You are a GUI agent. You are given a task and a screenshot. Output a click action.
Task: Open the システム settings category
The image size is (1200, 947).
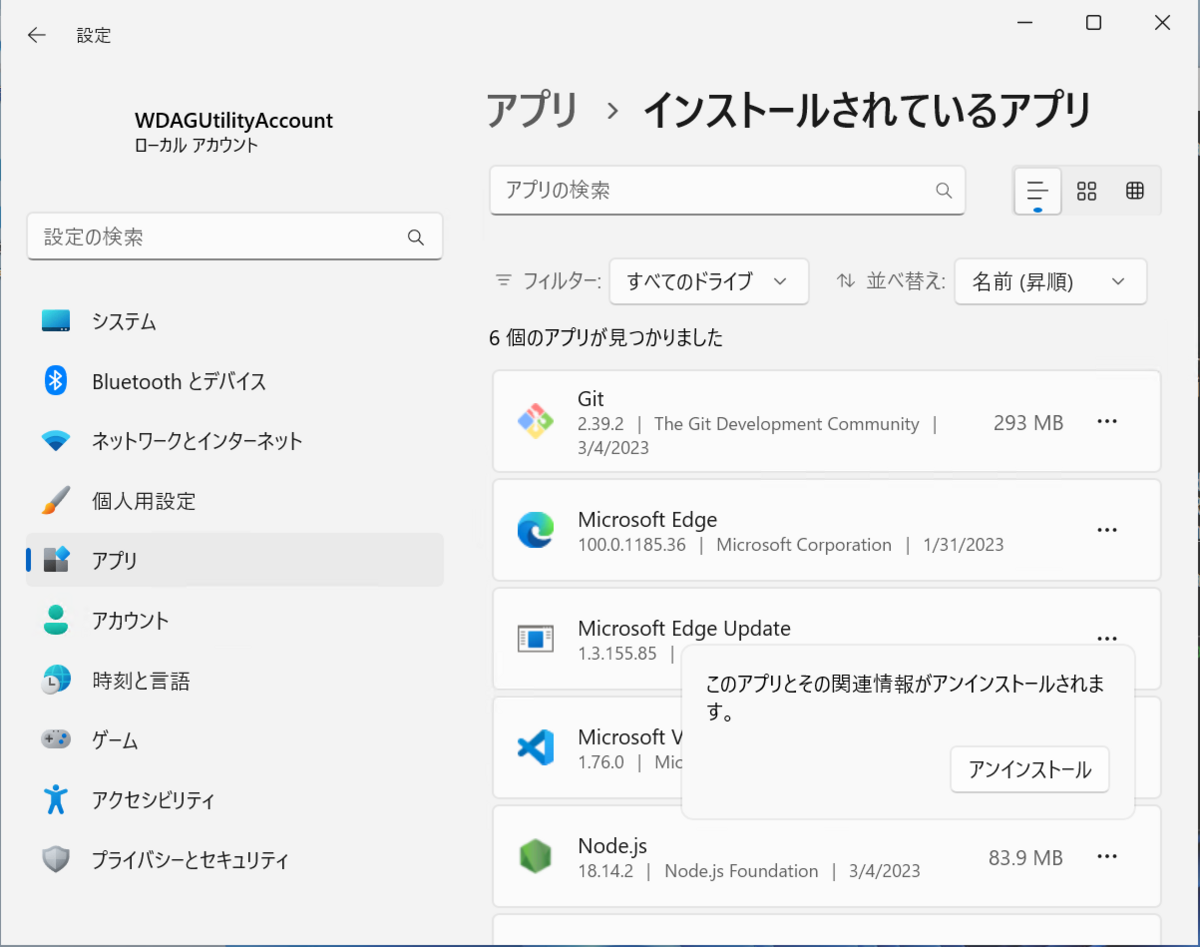point(235,321)
